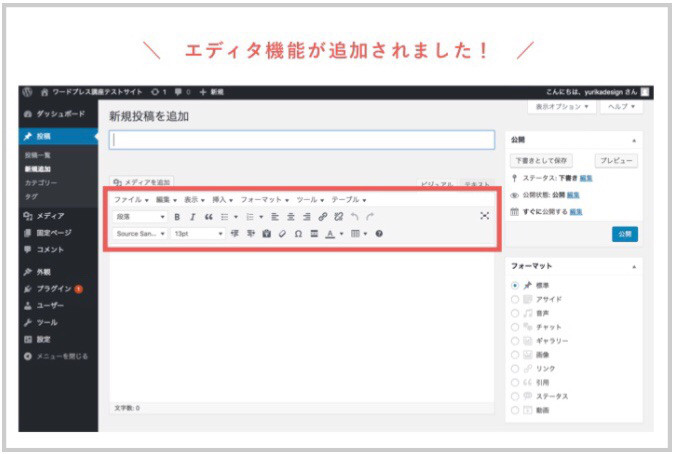Select the リンク post format

click(515, 368)
